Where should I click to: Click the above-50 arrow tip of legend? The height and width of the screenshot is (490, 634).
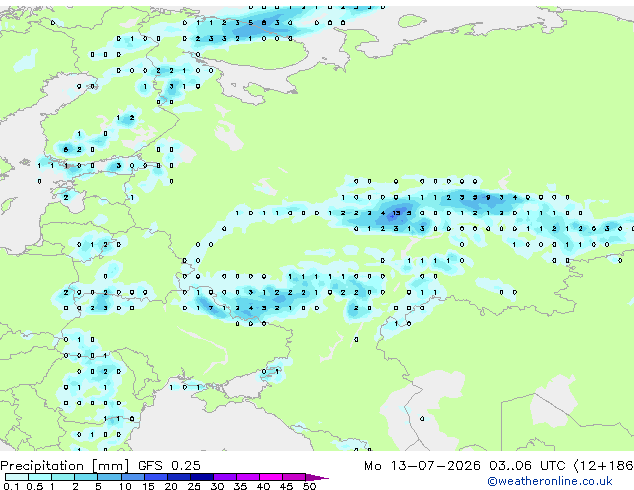point(317,477)
